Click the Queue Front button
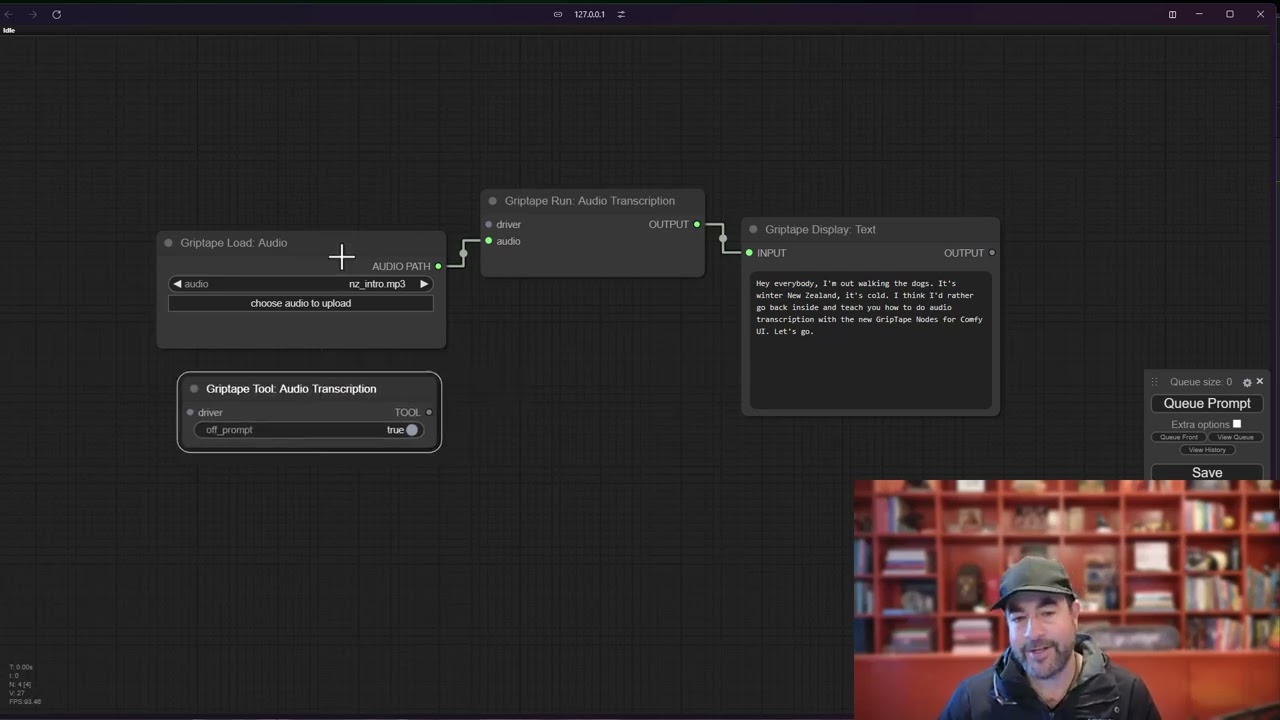The height and width of the screenshot is (720, 1280). (x=1179, y=437)
